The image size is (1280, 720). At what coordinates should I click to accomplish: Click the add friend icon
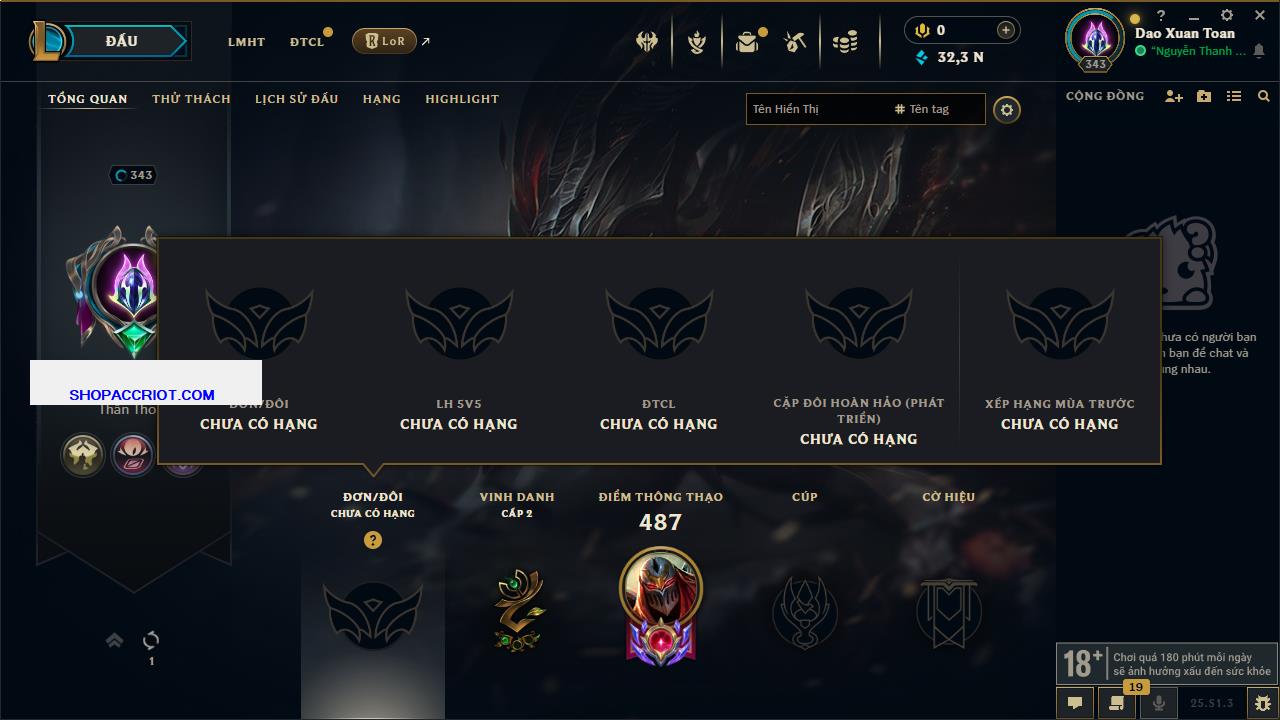click(x=1174, y=97)
